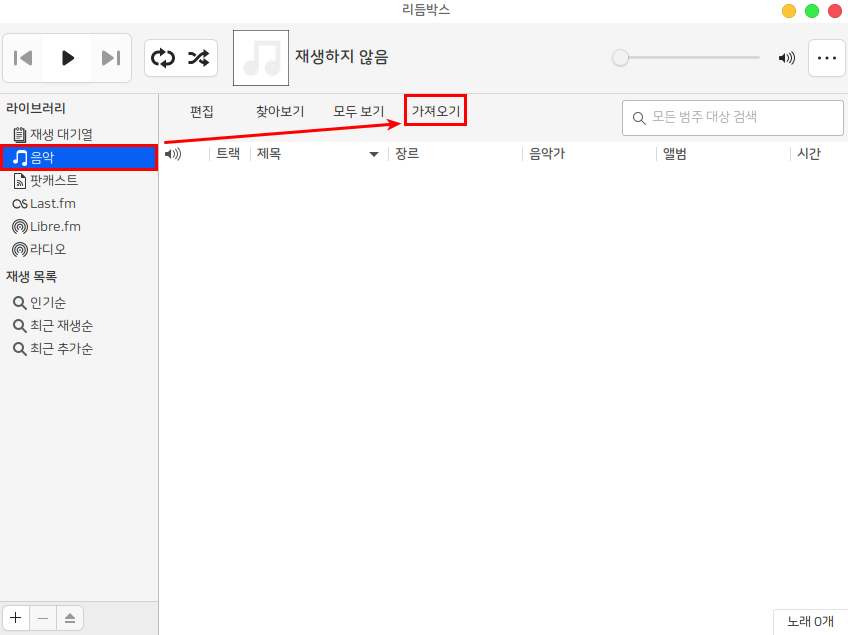
Task: Toggle repeat playback mode
Action: (x=162, y=58)
